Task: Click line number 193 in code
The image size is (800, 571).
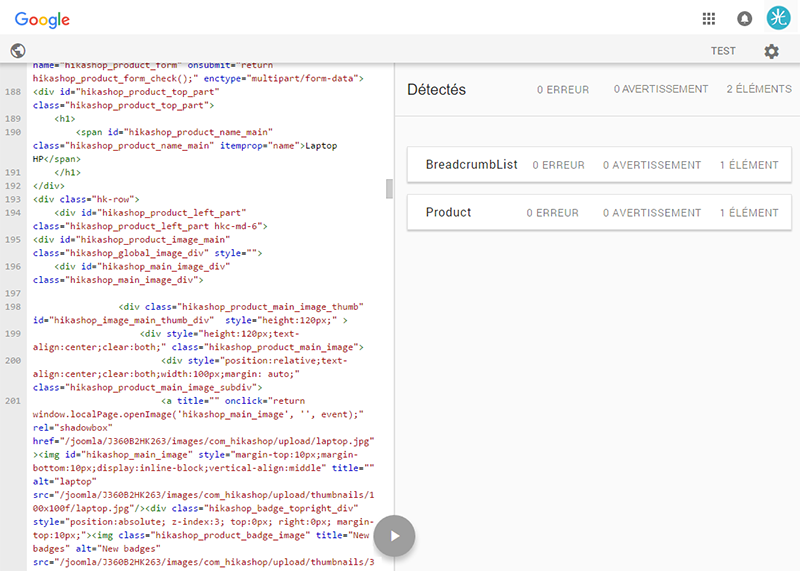Action: point(13,200)
